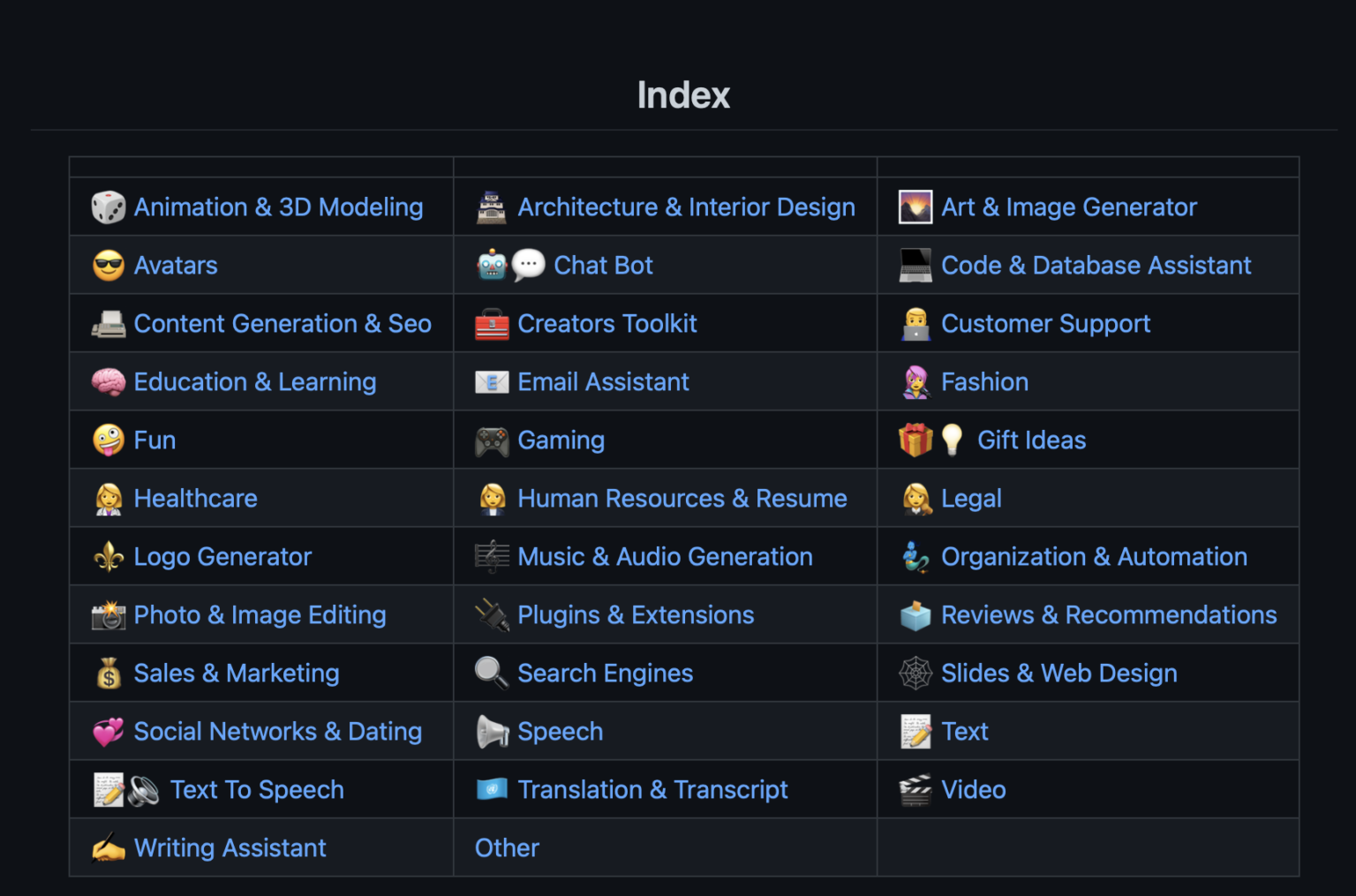
Task: Click the laptop icon beside Code & Database Assistant
Action: (915, 266)
